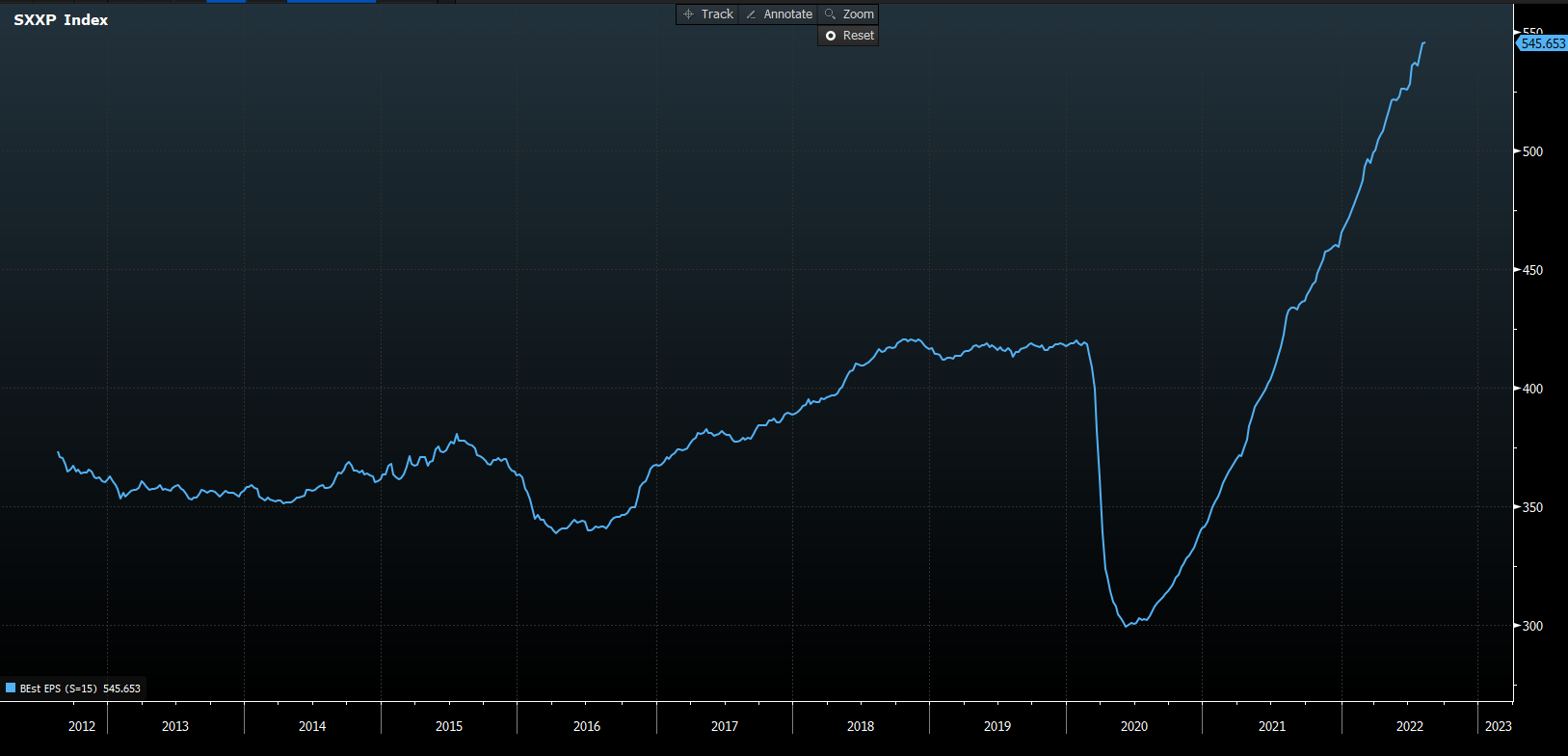Click the 400 value on price axis
The width and height of the screenshot is (1568, 756).
point(1532,389)
